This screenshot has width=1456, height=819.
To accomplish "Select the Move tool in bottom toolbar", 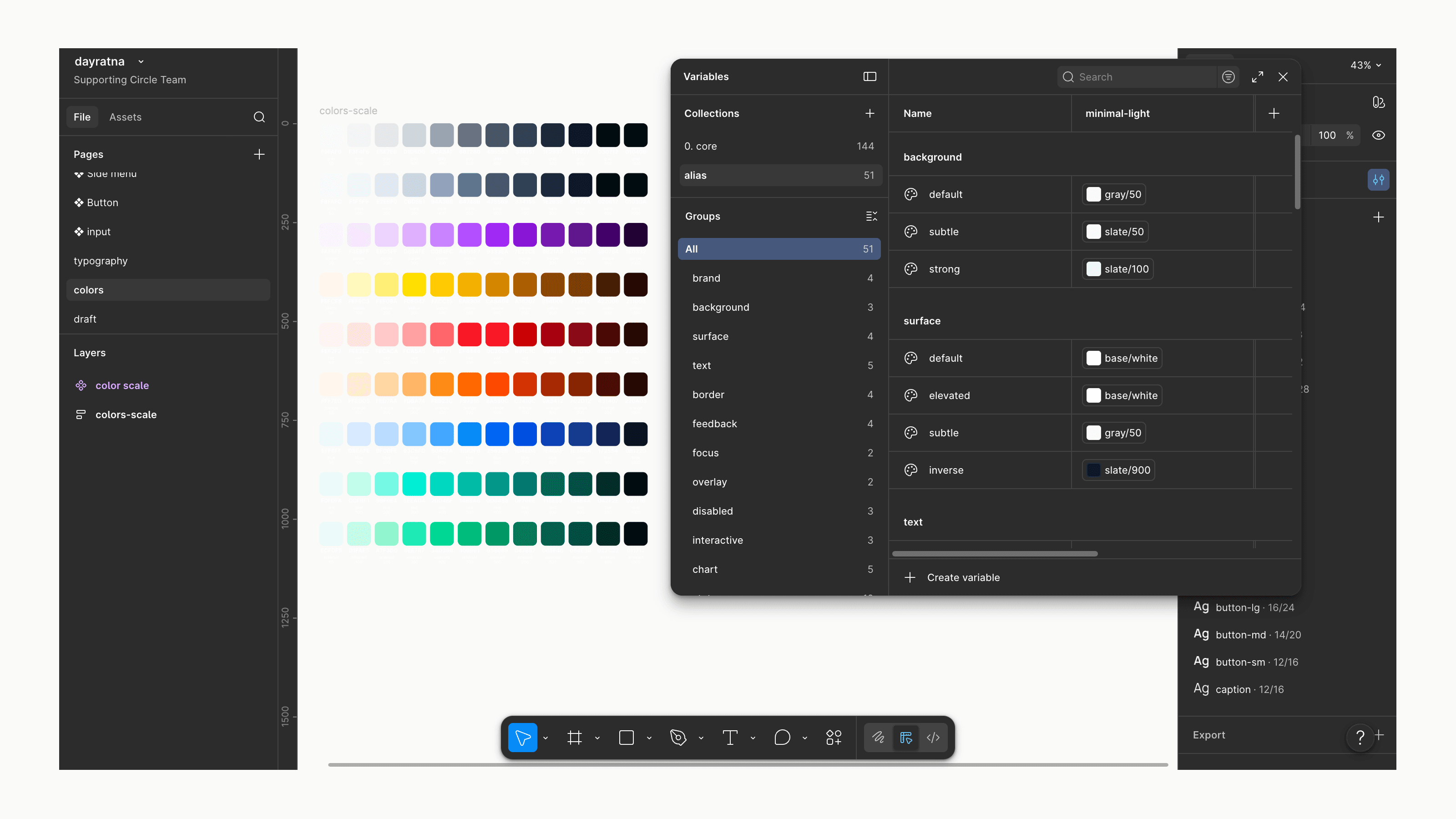I will 522,738.
